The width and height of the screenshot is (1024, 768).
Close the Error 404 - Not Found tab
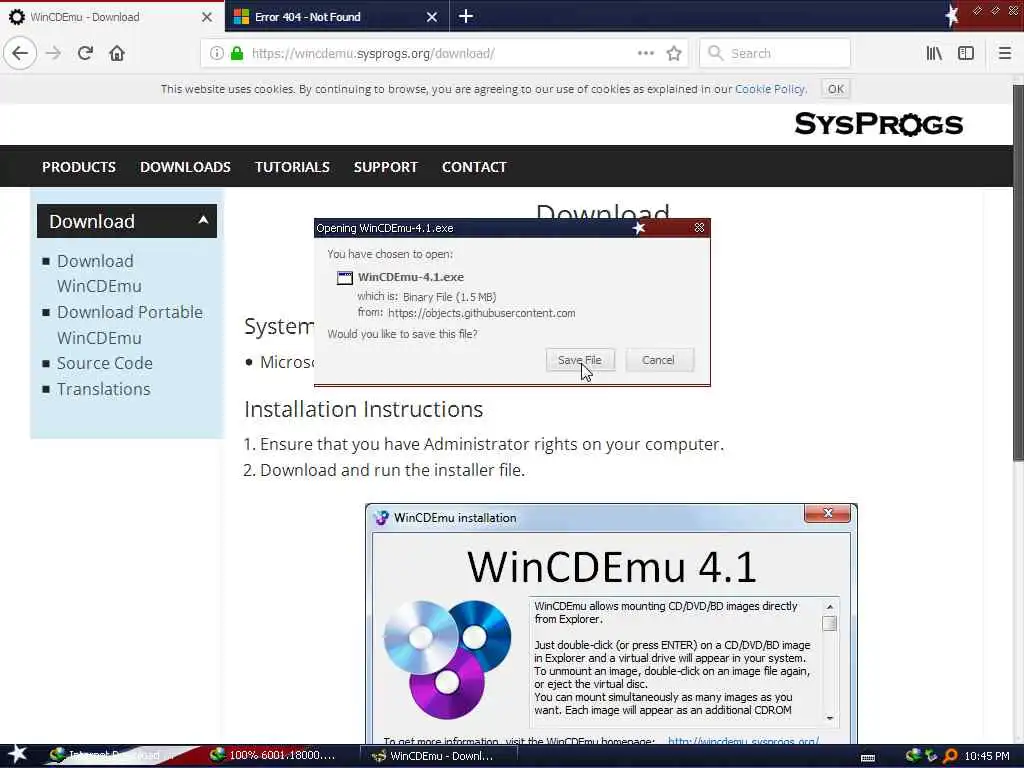(x=432, y=17)
